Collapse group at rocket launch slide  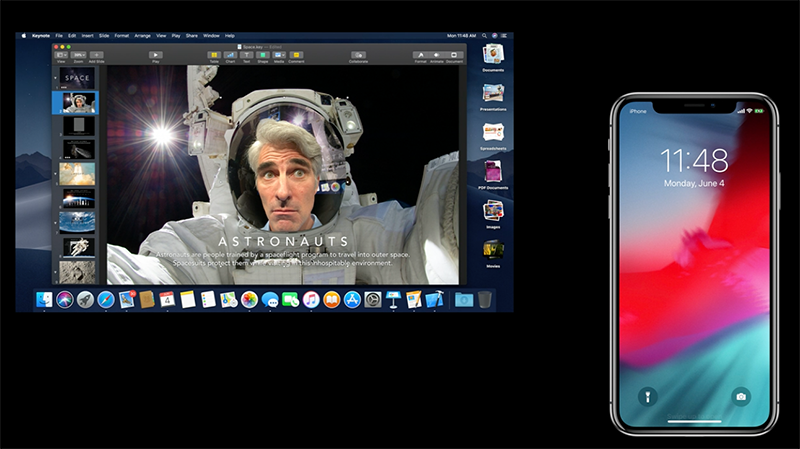click(56, 174)
